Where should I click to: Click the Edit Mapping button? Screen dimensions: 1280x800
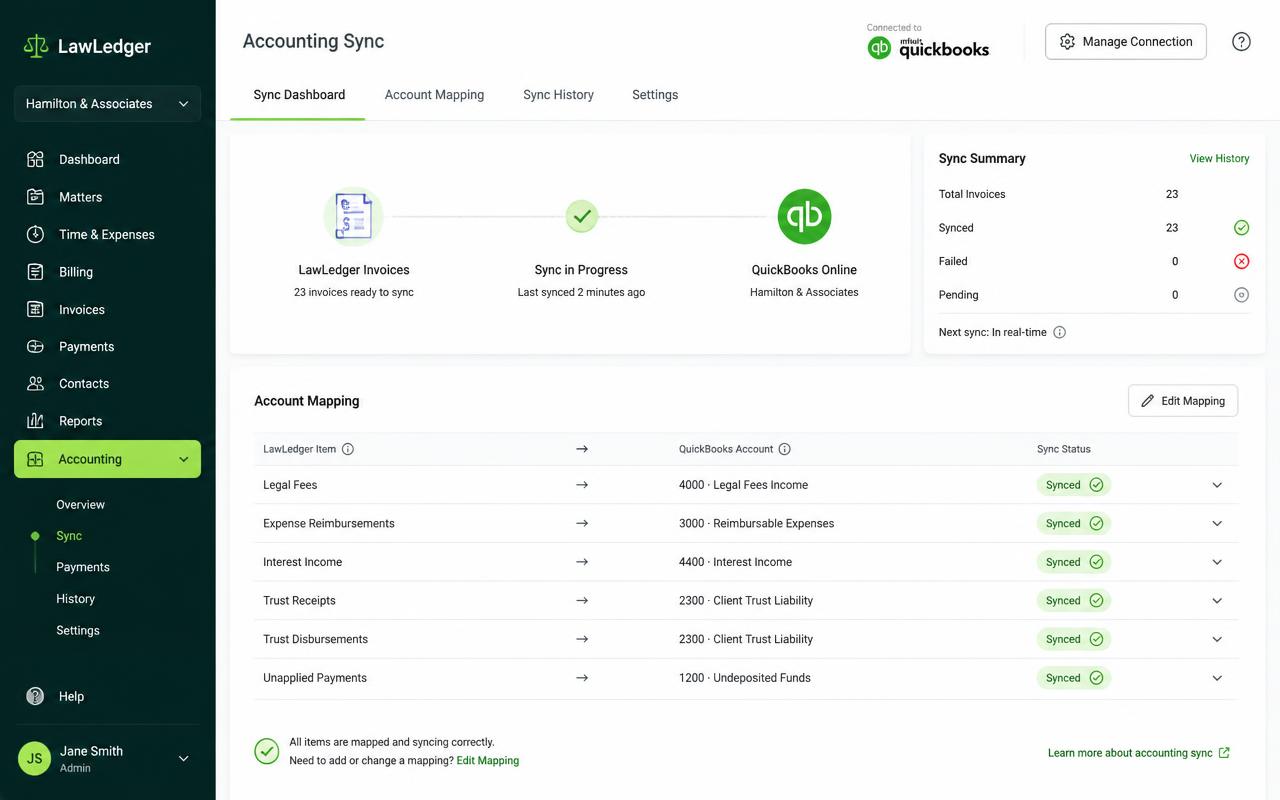[x=1183, y=401]
